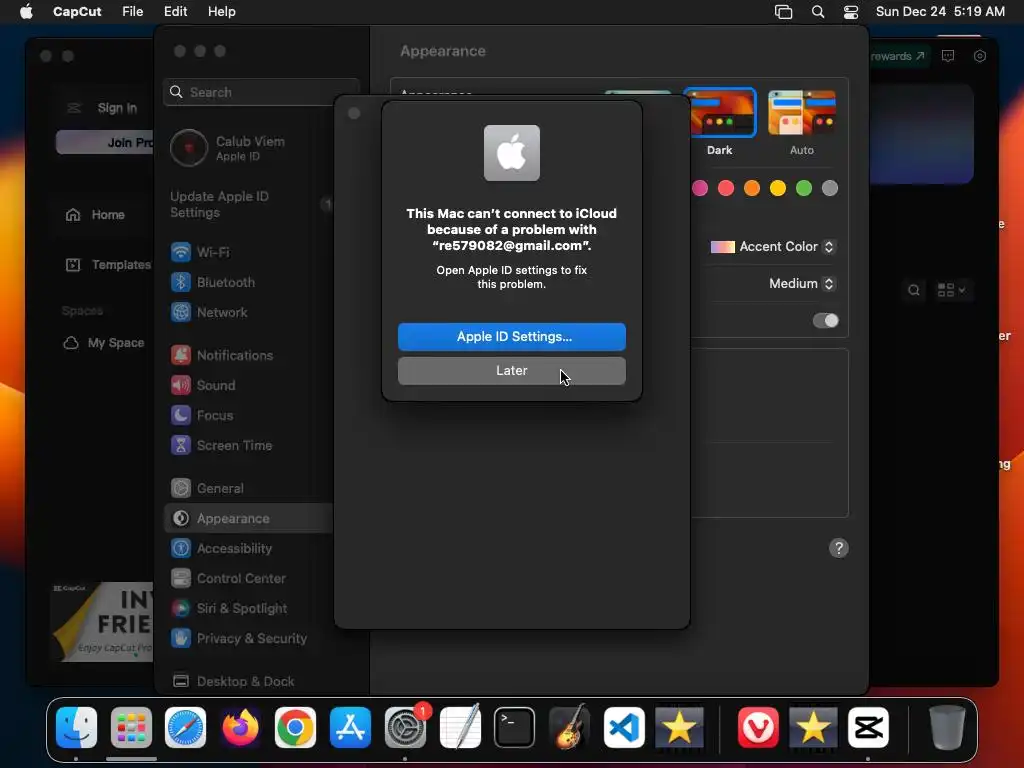
Task: Launch Google Chrome from the Dock
Action: [295, 728]
